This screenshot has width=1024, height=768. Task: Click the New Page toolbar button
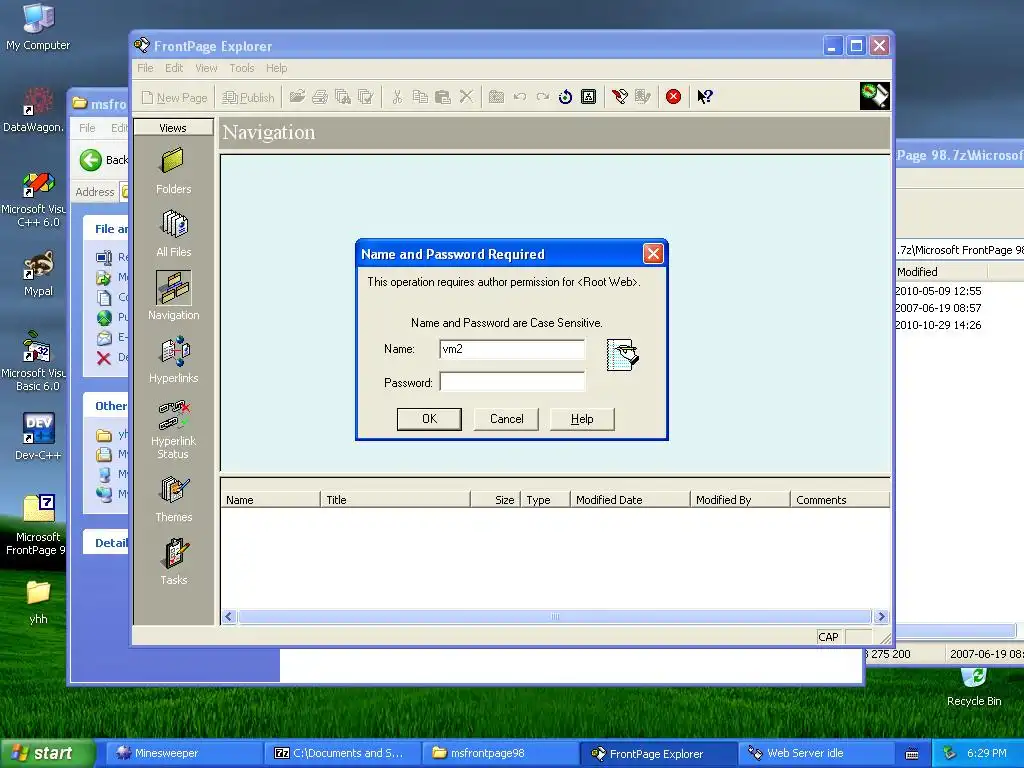click(174, 97)
